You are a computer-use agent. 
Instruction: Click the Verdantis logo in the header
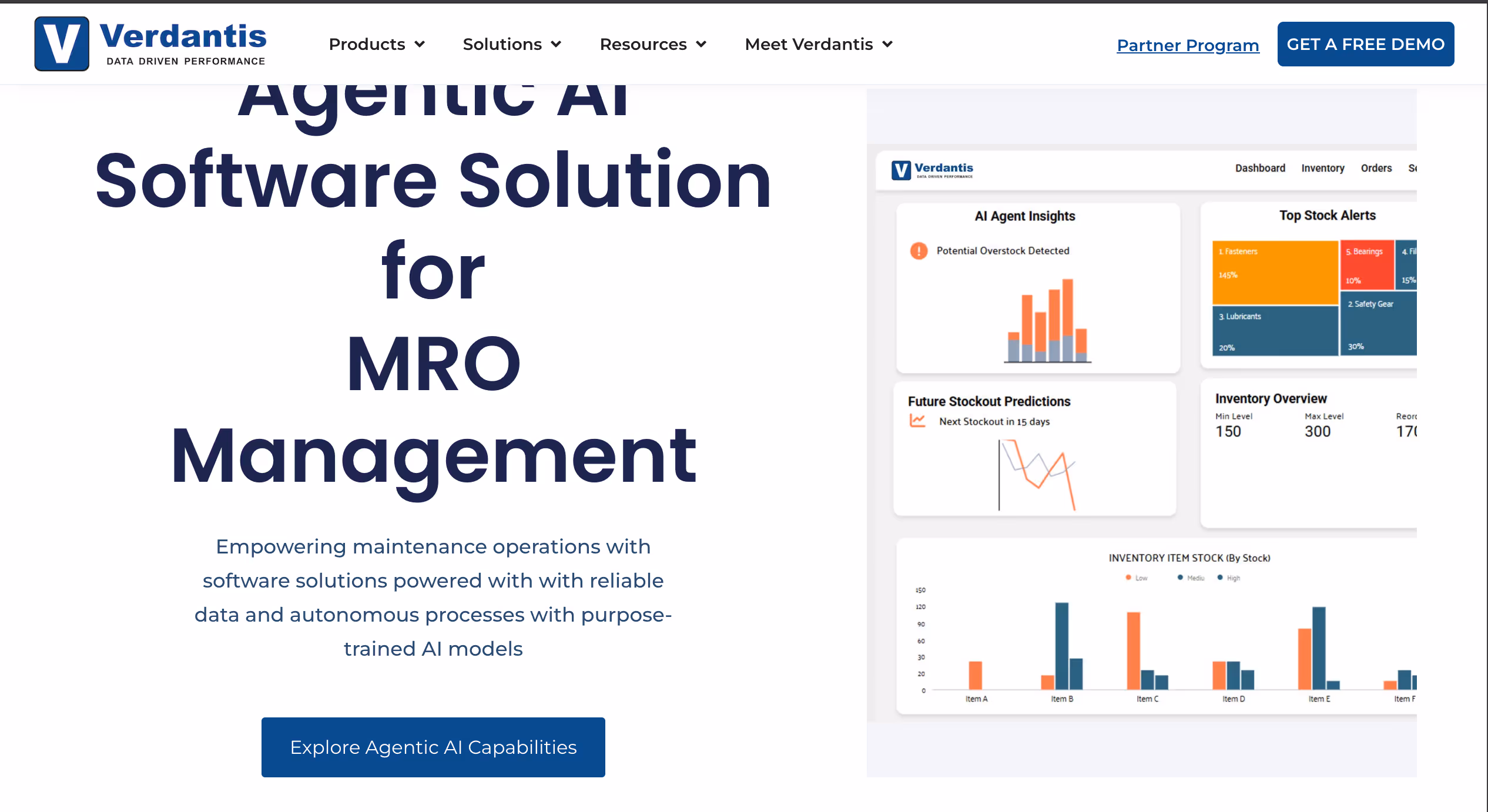click(x=150, y=44)
